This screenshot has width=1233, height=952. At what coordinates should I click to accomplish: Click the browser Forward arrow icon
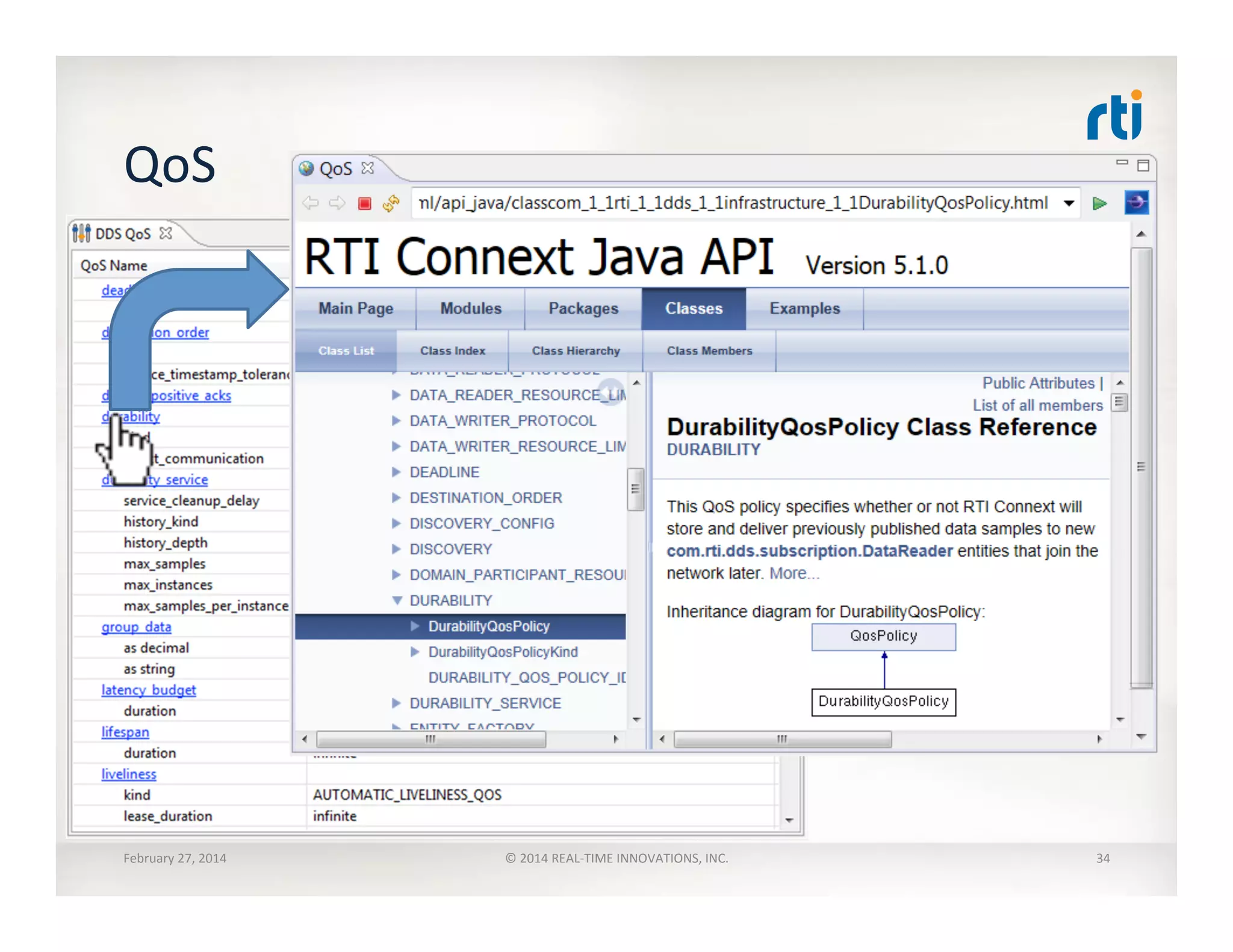337,203
